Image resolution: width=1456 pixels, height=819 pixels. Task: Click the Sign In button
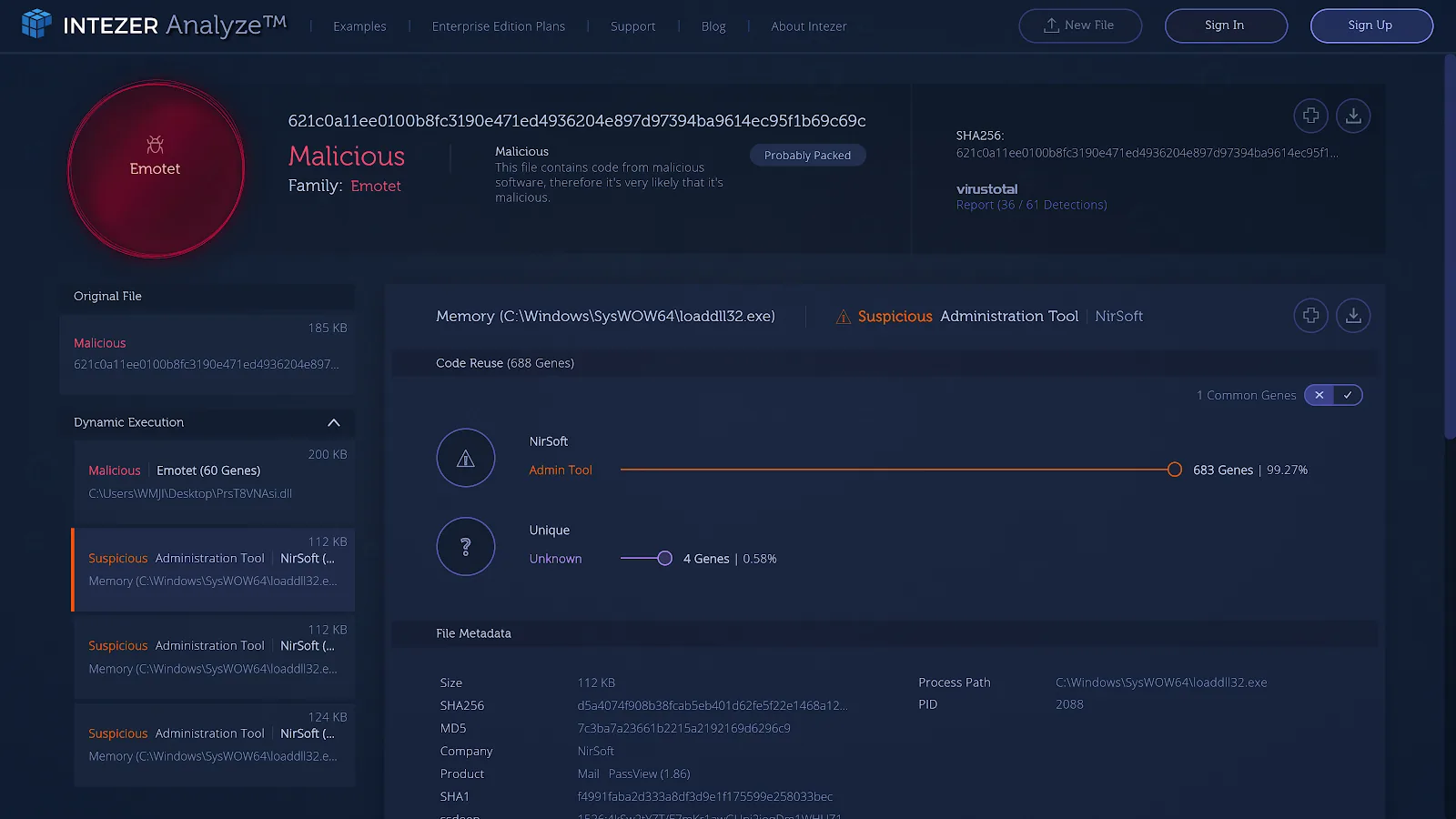1226,25
